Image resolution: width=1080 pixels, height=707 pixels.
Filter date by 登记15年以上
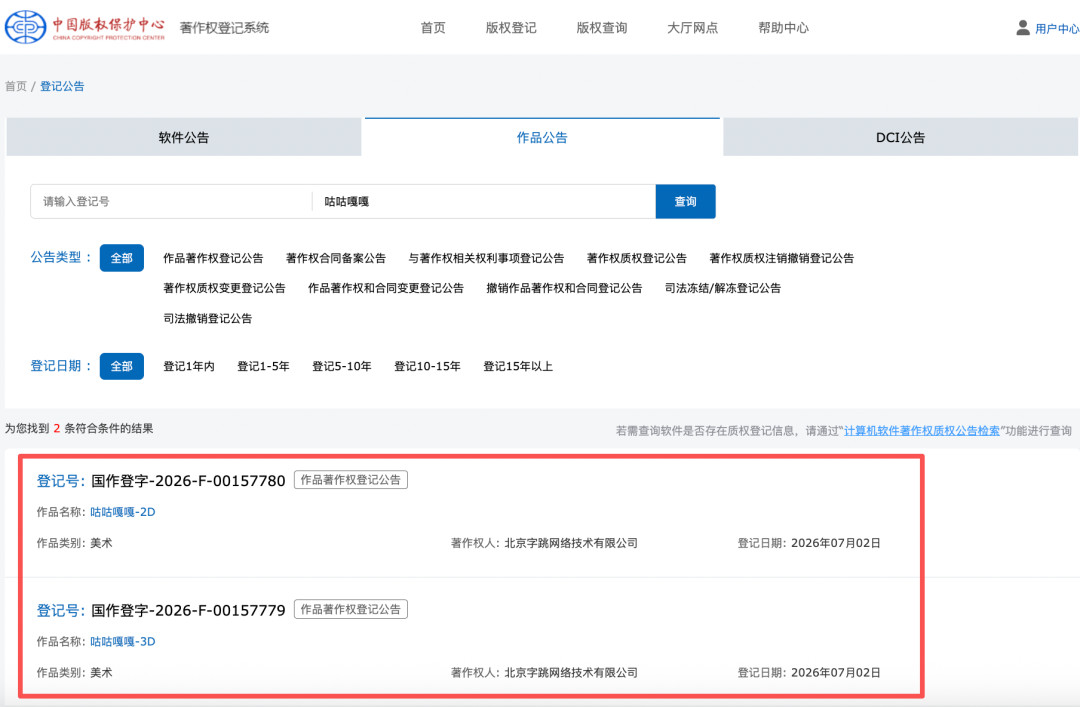(x=518, y=366)
